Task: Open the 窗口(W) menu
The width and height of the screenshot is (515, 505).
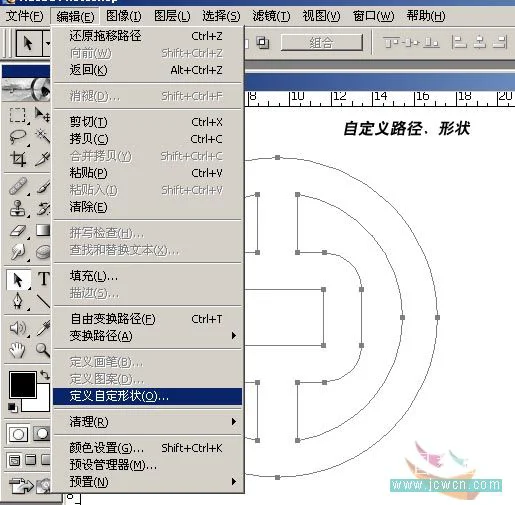Action: 373,16
